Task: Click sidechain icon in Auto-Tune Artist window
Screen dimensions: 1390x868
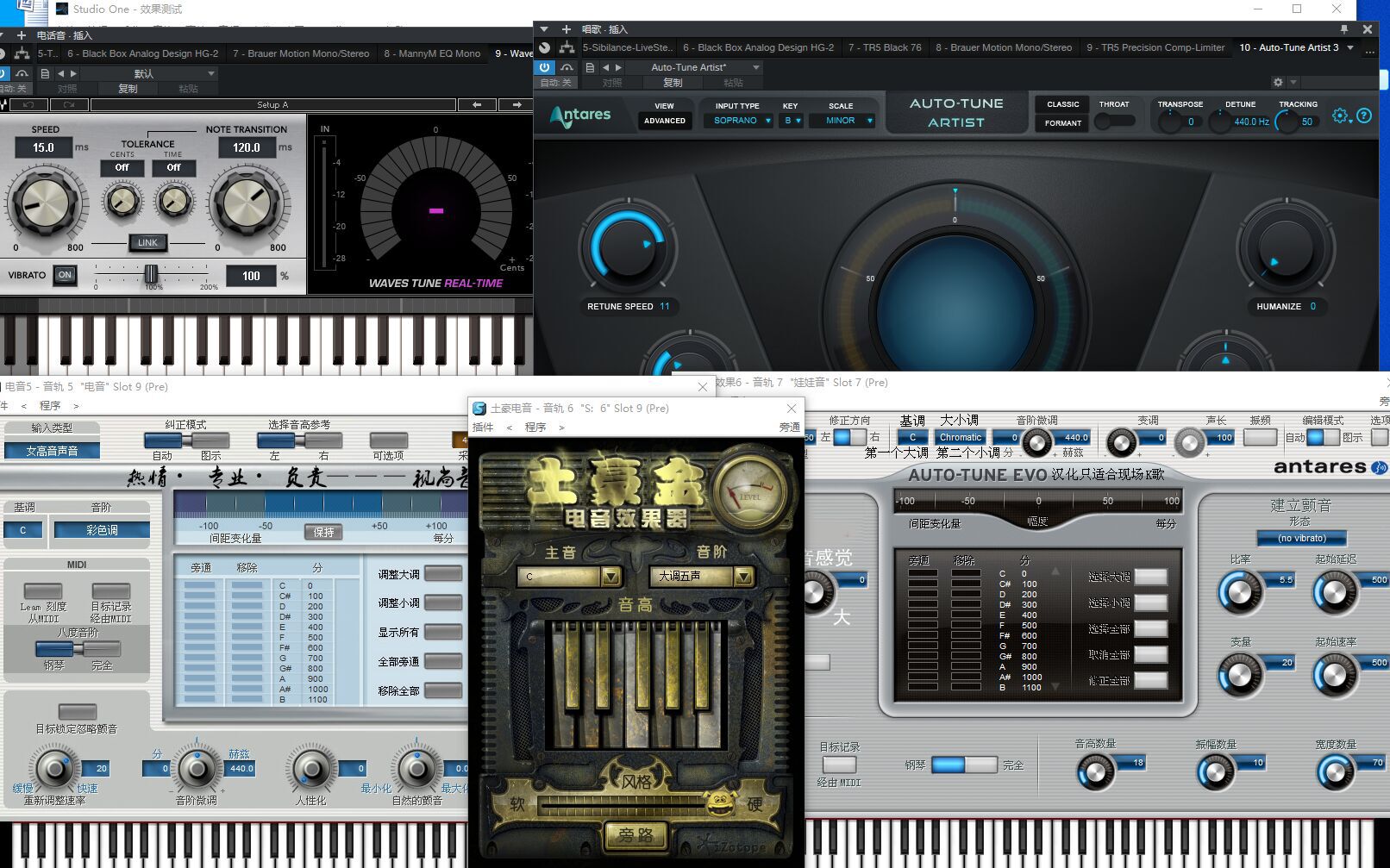Action: point(567,67)
